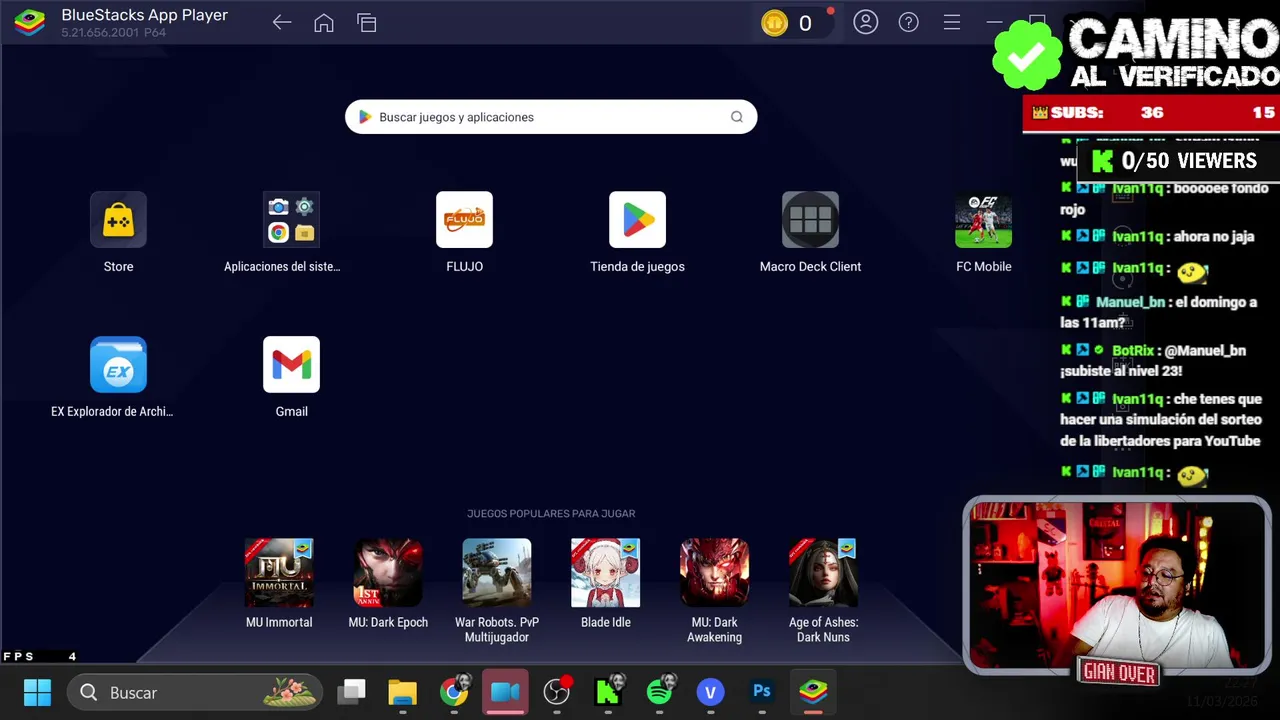Viewport: 1280px width, 720px height.
Task: Launch FC Mobile game
Action: pos(983,220)
